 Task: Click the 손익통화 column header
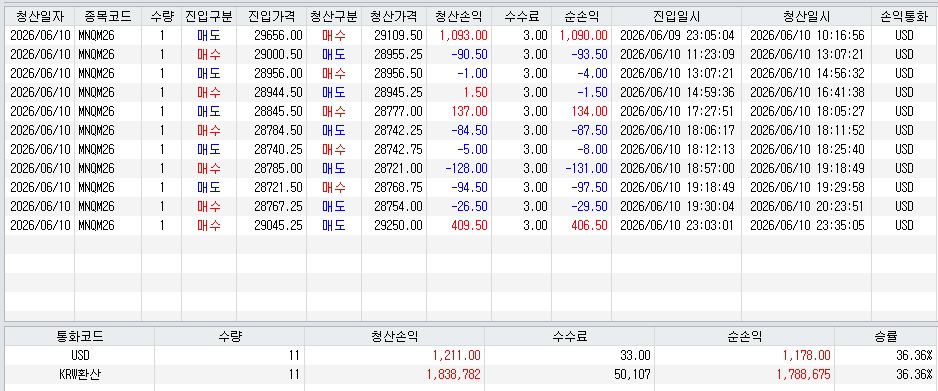(904, 16)
